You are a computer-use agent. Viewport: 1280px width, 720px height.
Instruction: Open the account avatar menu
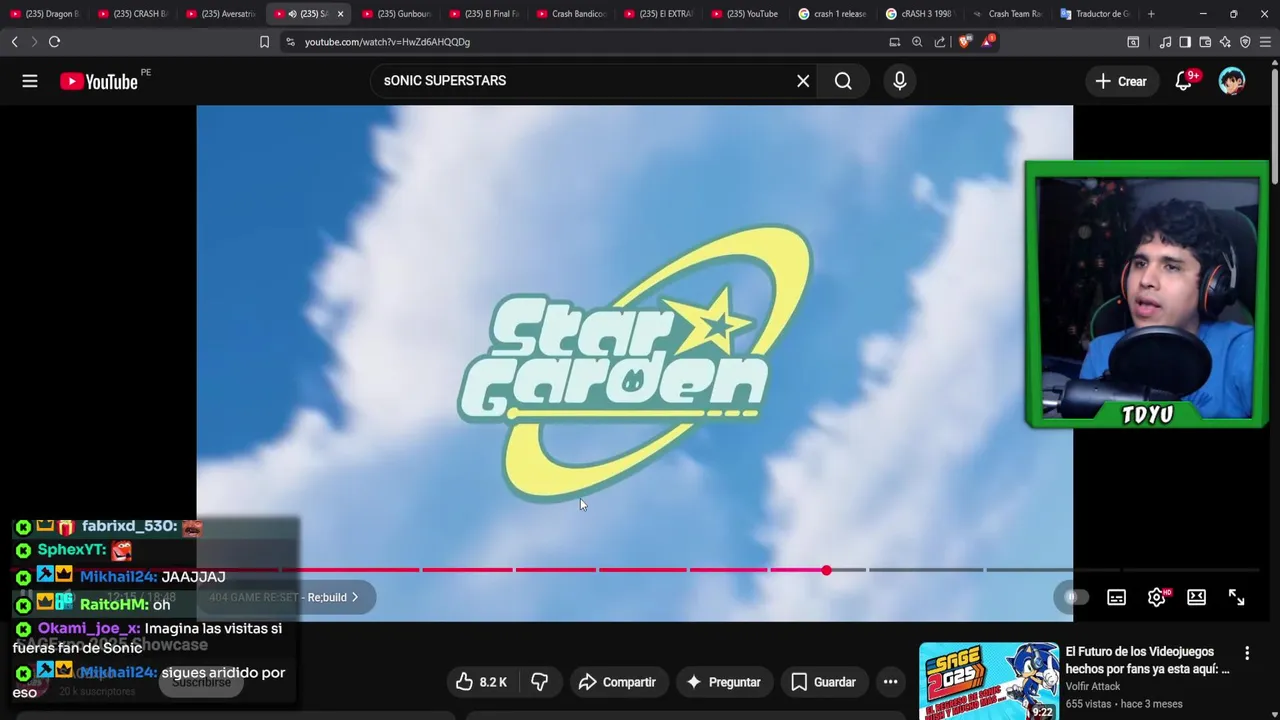(1232, 81)
